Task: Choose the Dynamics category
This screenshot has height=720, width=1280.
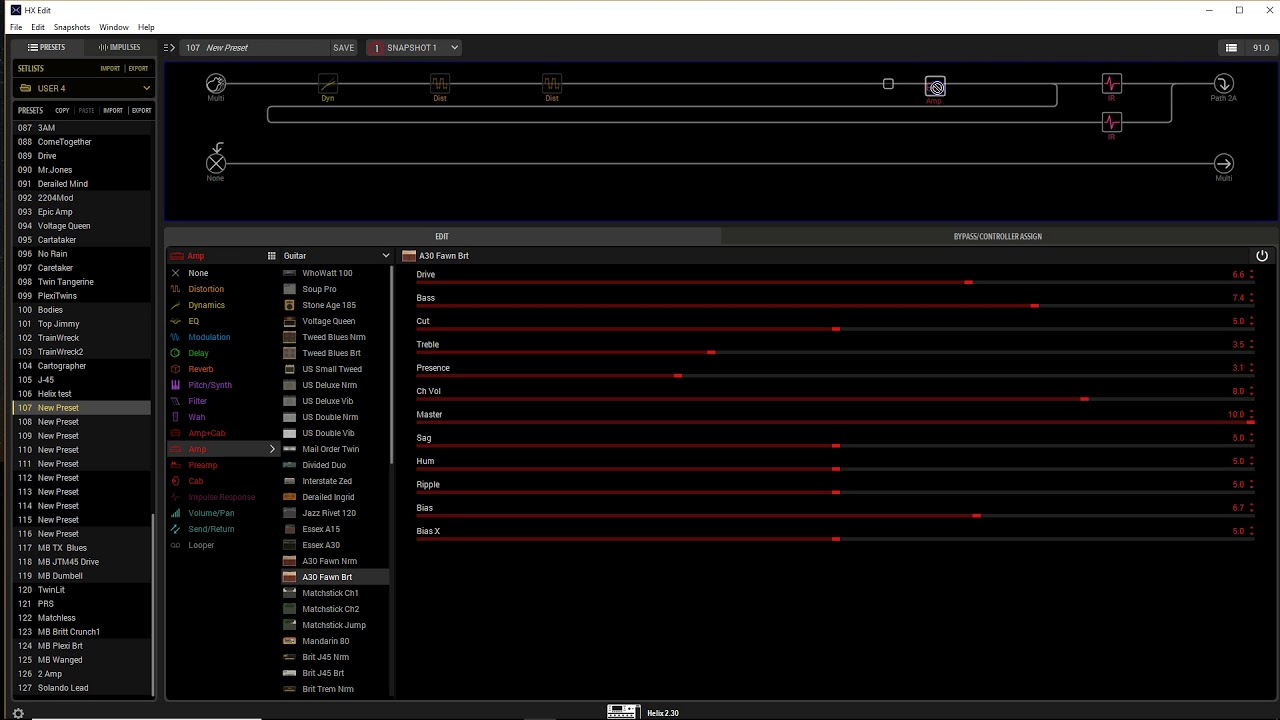Action: tap(206, 305)
